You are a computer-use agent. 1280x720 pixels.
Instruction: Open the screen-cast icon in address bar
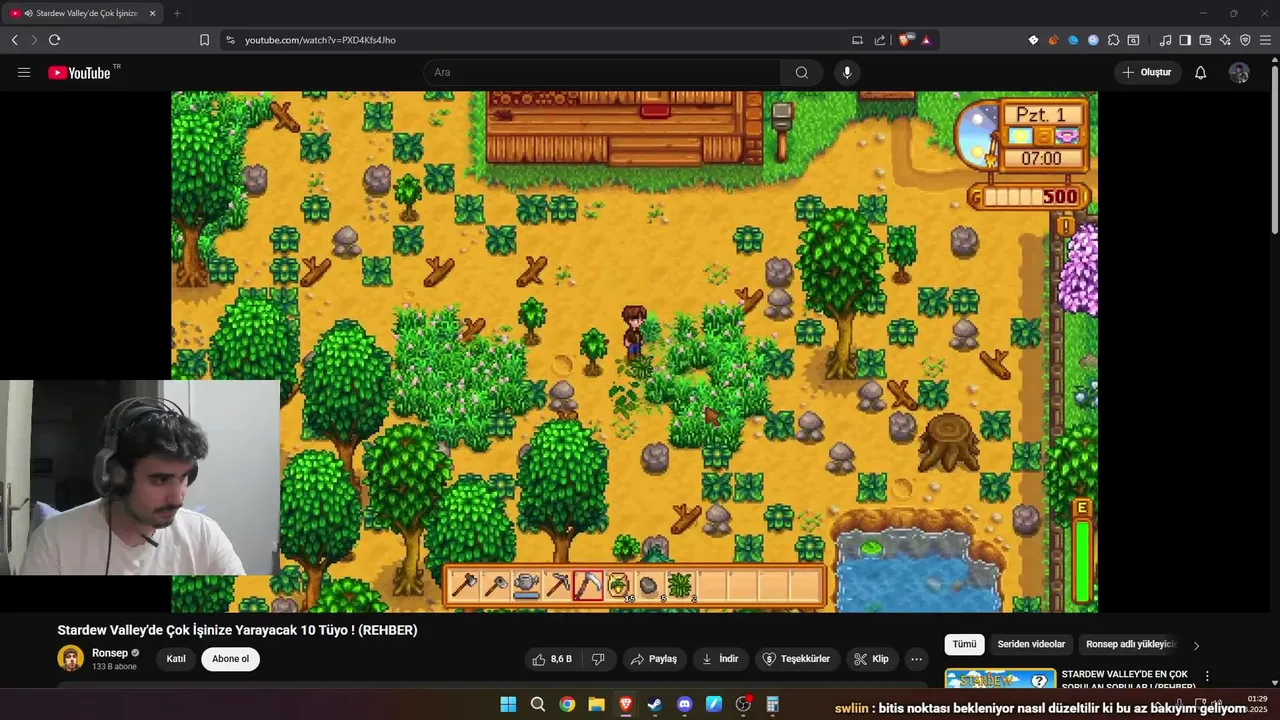point(857,40)
